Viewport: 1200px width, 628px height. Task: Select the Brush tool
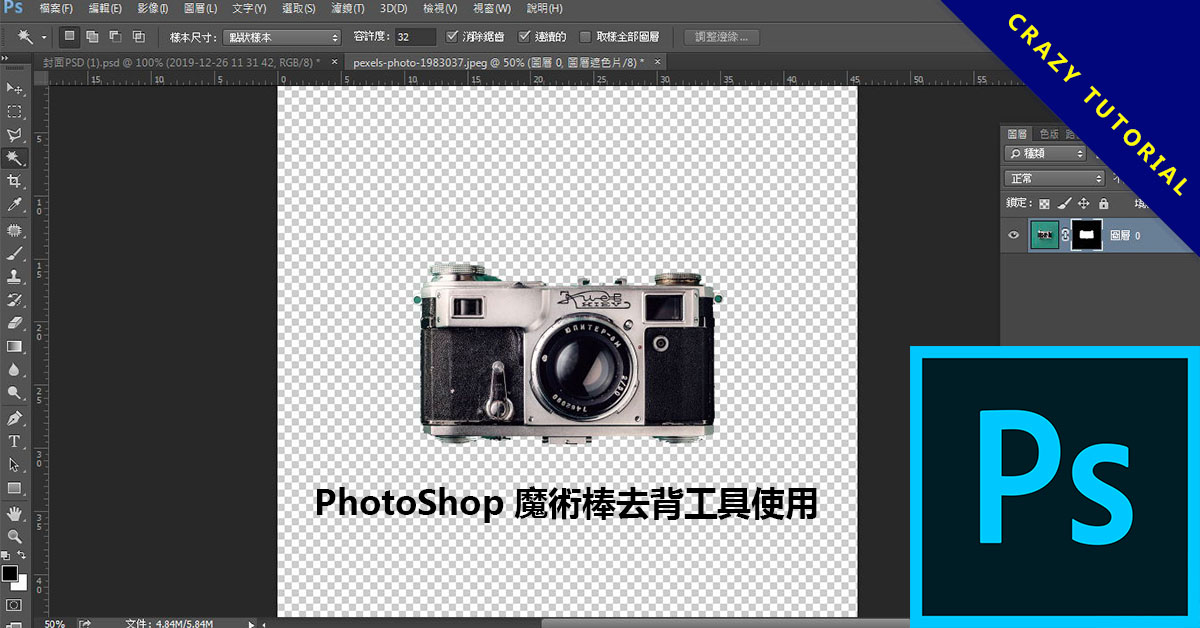coord(14,254)
